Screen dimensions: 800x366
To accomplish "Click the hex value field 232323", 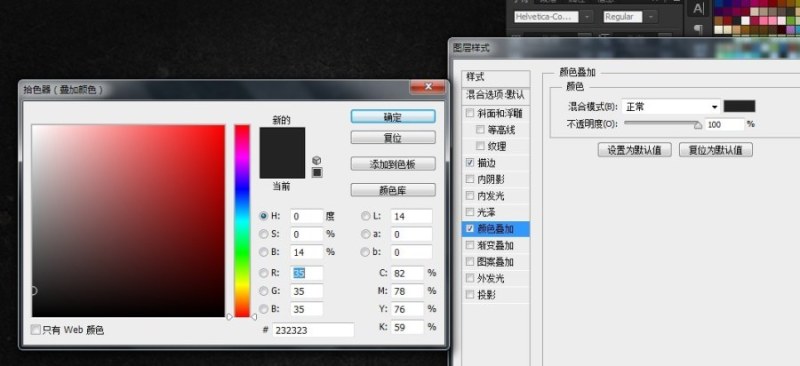I will [313, 330].
